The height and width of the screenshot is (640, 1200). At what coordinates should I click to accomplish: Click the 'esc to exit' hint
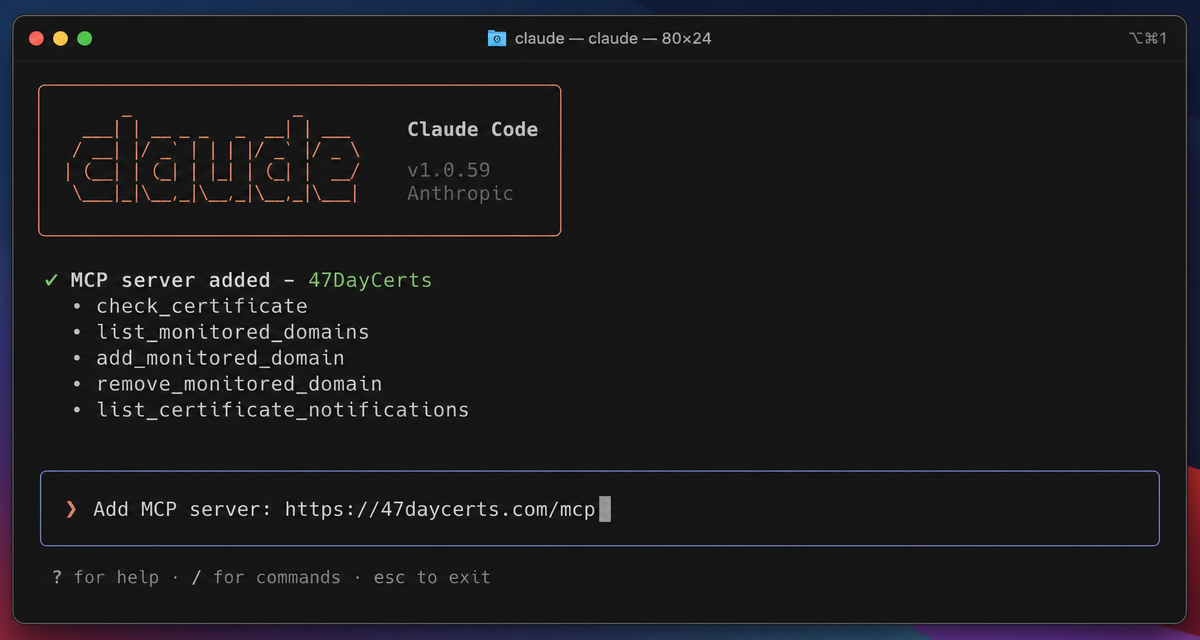pos(432,577)
